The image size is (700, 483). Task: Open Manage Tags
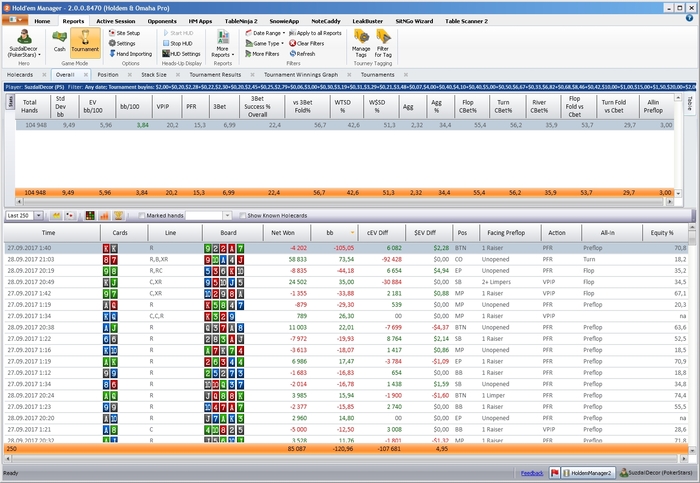tap(361, 43)
